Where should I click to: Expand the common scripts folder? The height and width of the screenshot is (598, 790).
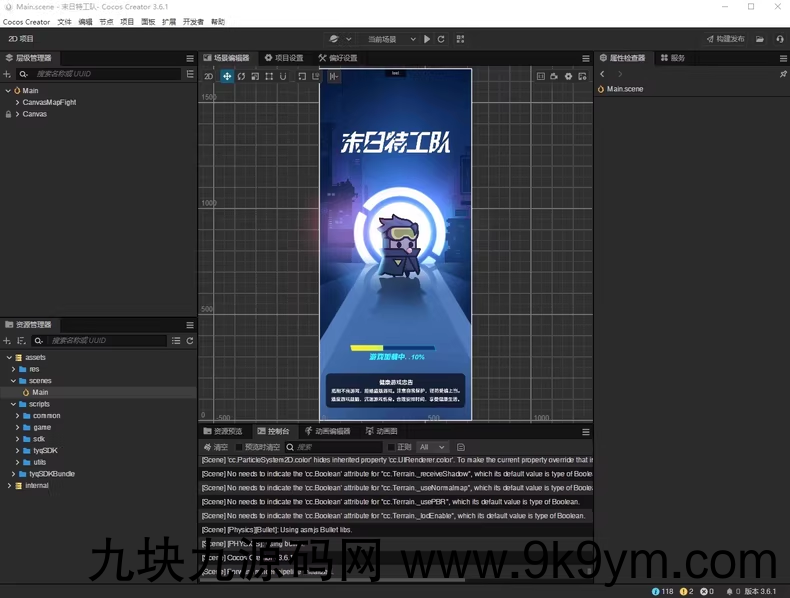click(x=17, y=416)
